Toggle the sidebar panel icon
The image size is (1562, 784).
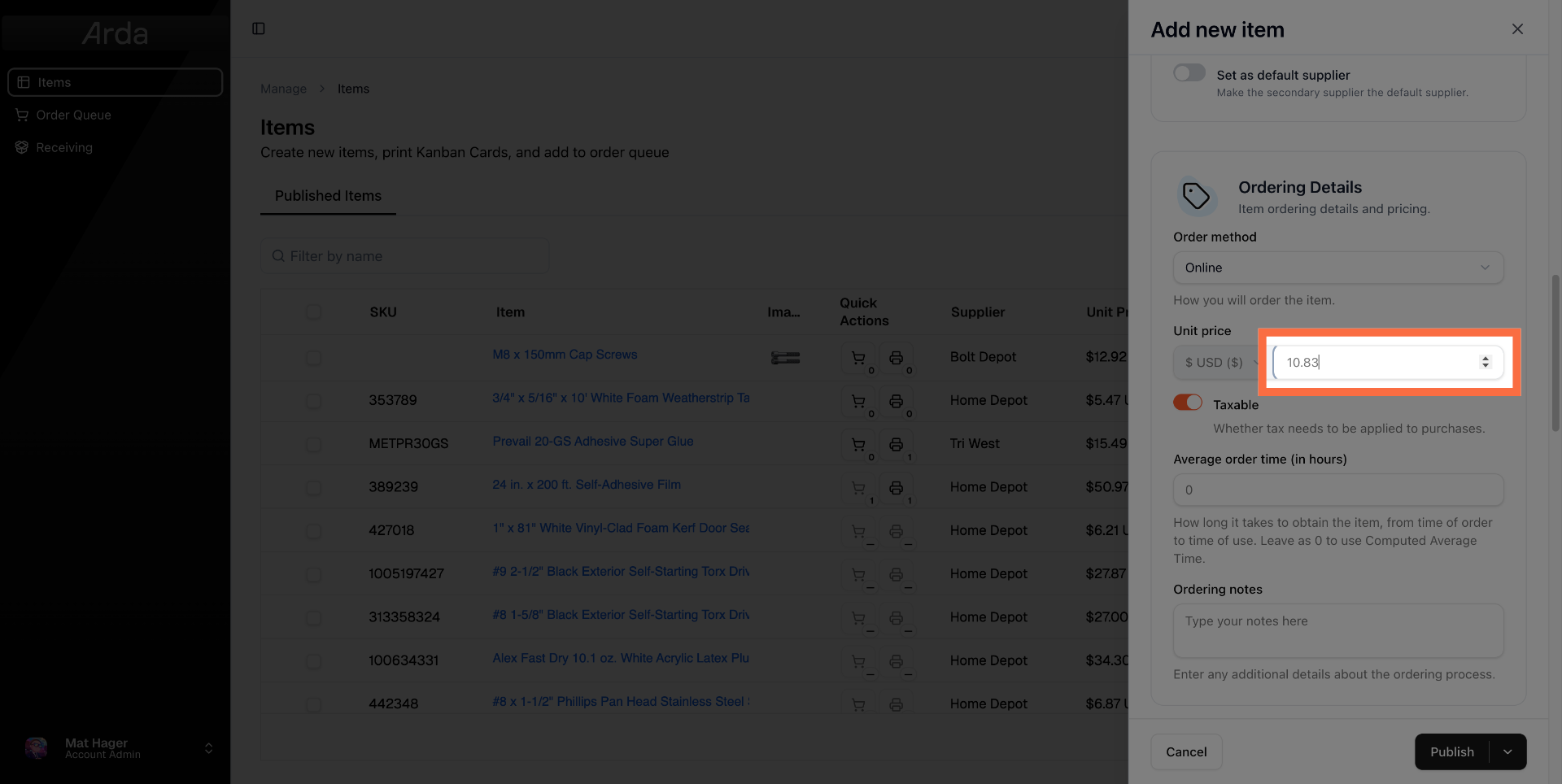(259, 28)
